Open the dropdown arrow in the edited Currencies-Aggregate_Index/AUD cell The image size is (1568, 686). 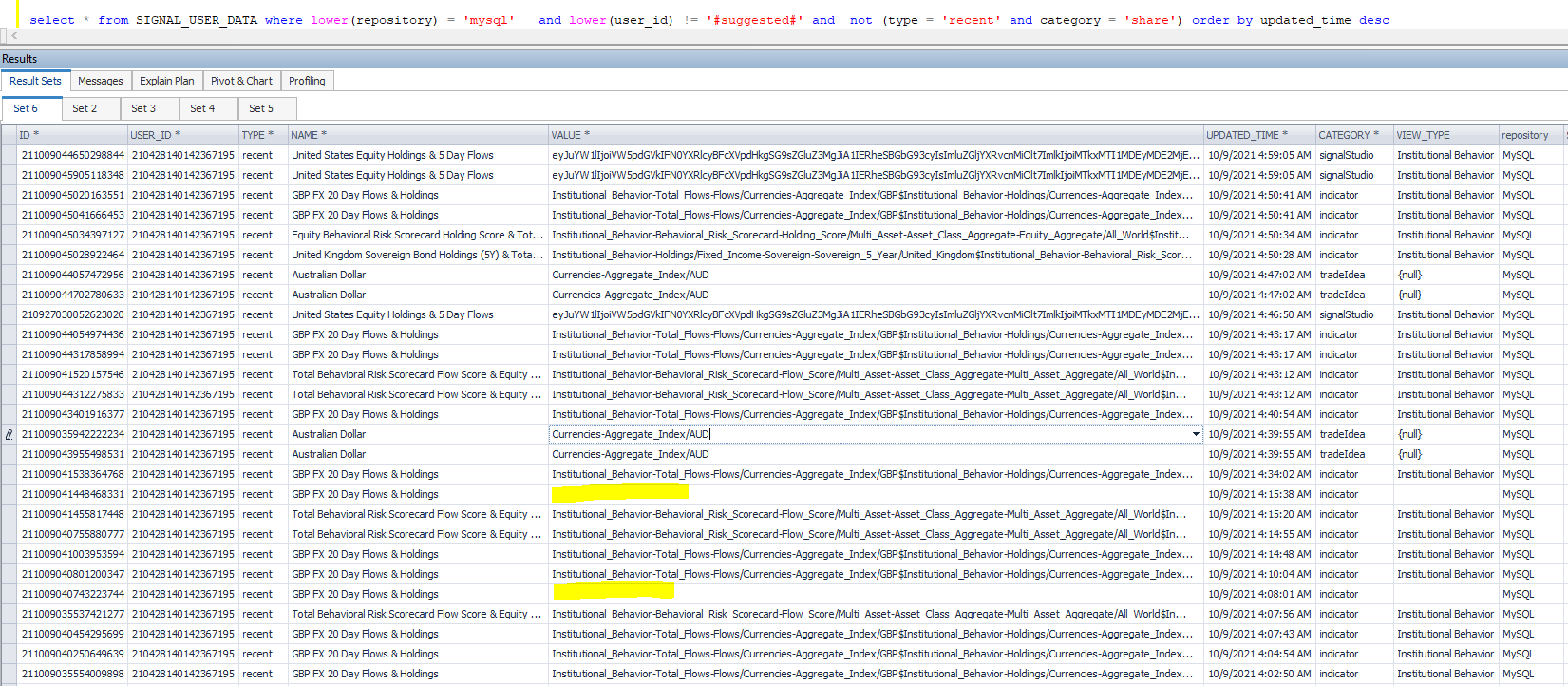pos(1196,434)
